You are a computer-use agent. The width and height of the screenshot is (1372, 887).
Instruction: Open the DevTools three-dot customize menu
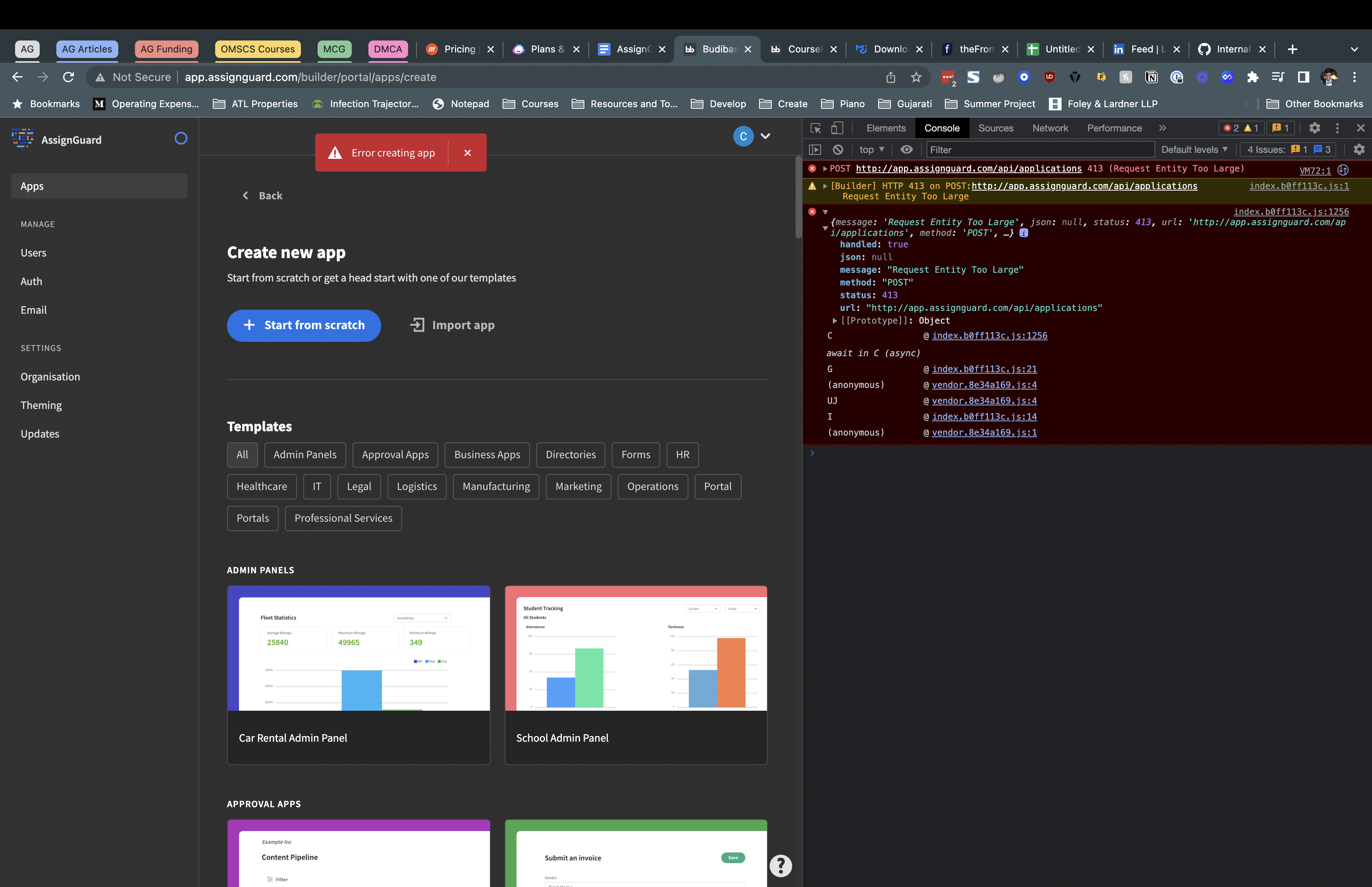coord(1337,128)
